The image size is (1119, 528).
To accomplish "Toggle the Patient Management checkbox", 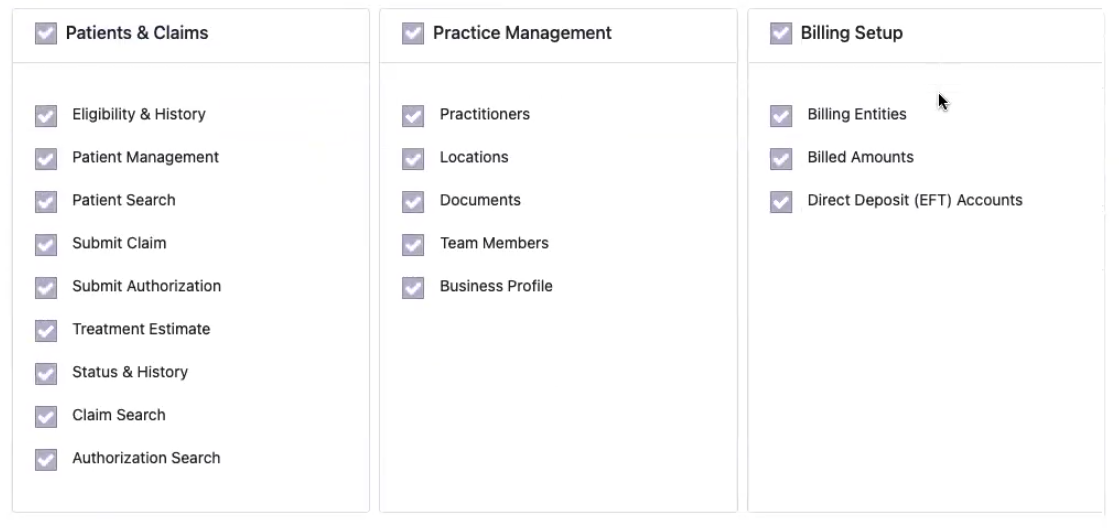I will (46, 159).
